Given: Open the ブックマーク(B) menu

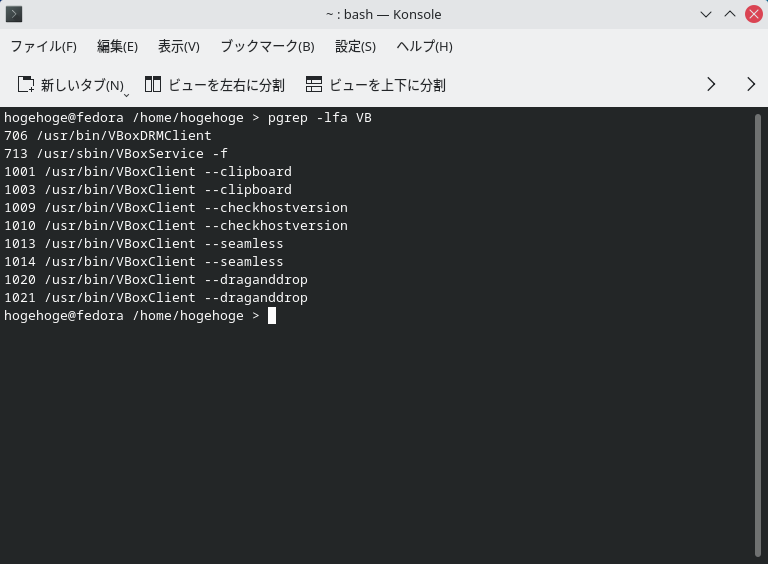Looking at the screenshot, I should (267, 47).
